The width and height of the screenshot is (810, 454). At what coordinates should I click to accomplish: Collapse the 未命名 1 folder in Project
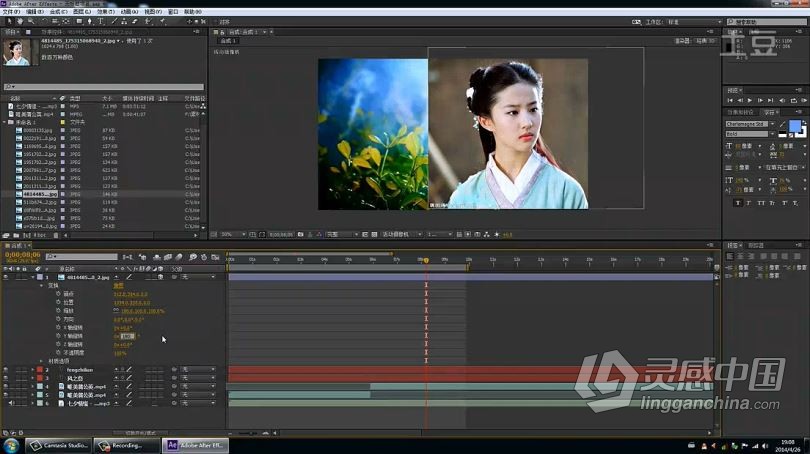point(5,122)
